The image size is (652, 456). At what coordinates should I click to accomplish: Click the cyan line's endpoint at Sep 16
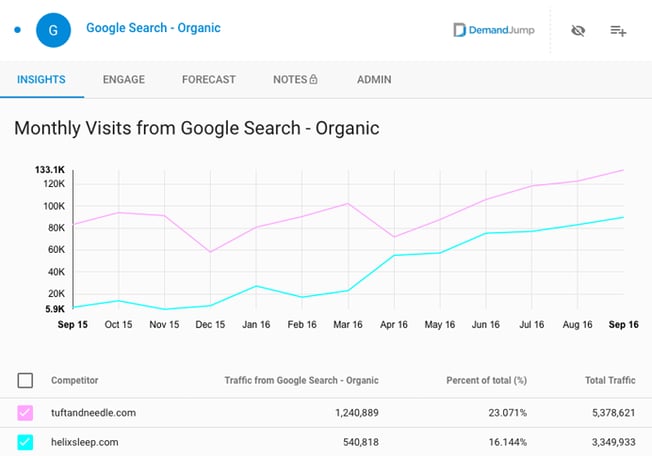click(x=623, y=217)
